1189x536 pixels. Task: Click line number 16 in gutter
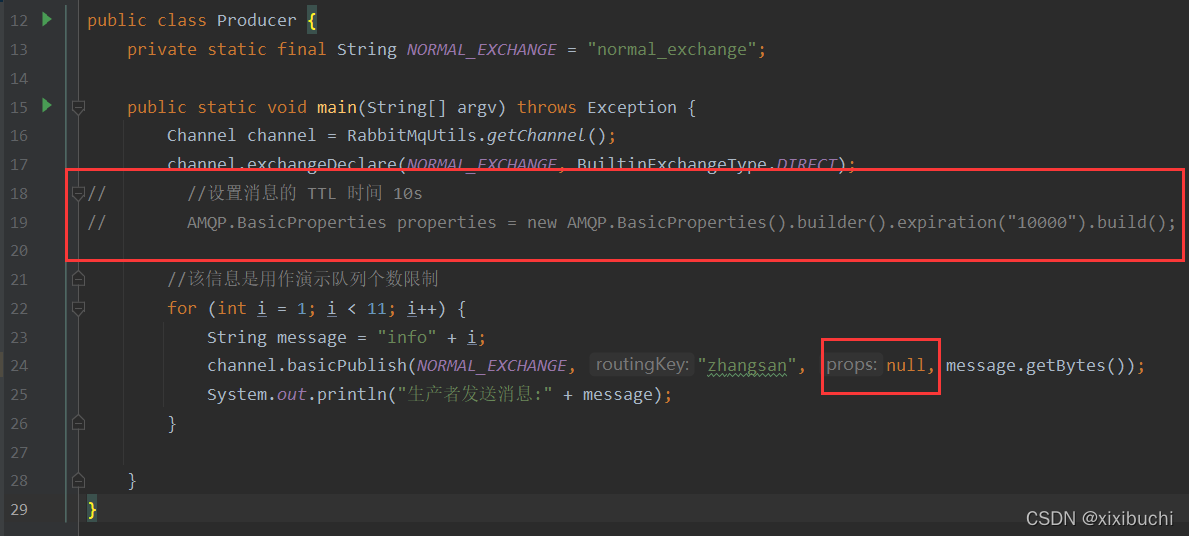[19, 136]
